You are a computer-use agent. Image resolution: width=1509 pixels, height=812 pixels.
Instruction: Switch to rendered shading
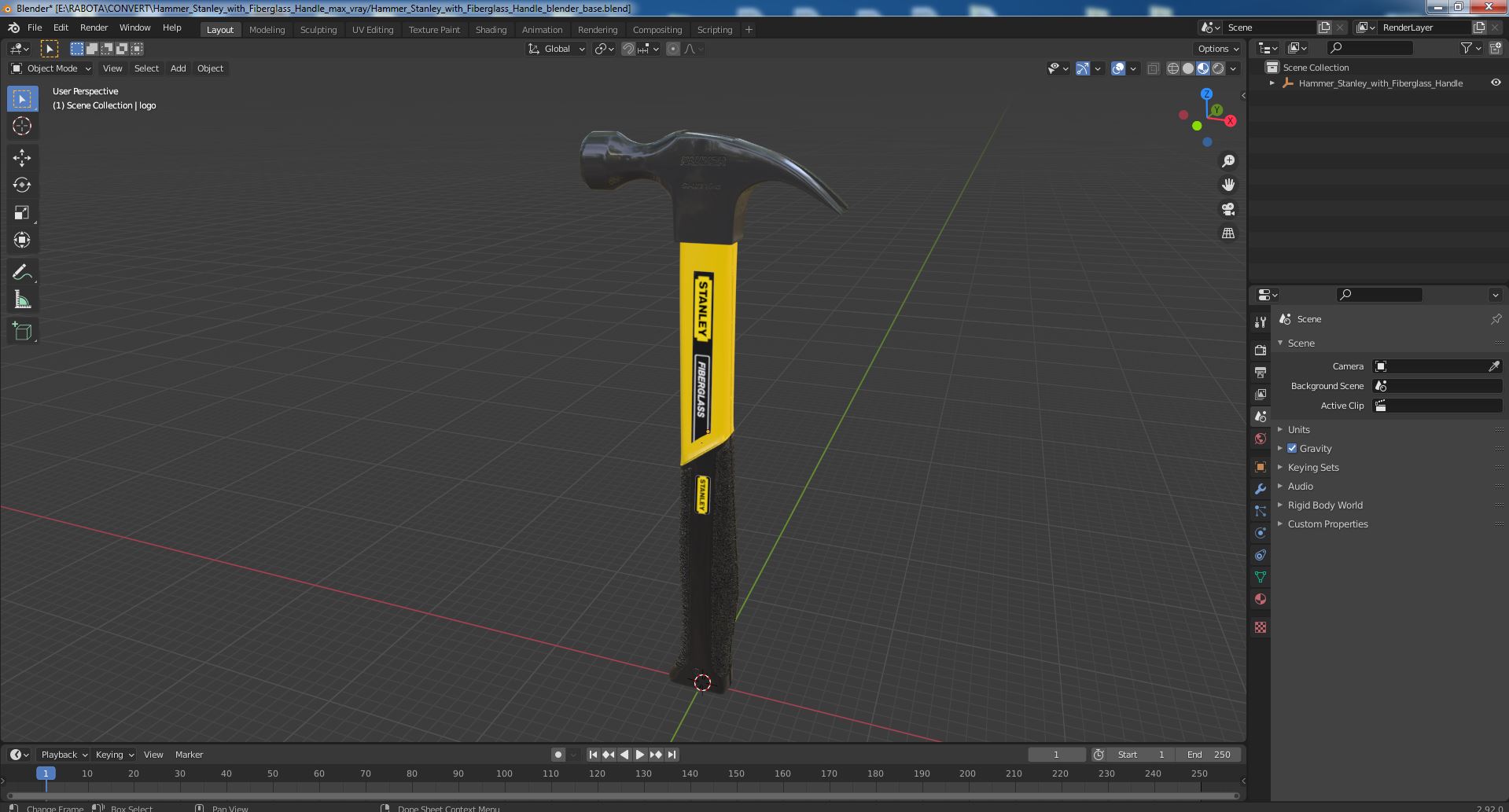[x=1218, y=69]
